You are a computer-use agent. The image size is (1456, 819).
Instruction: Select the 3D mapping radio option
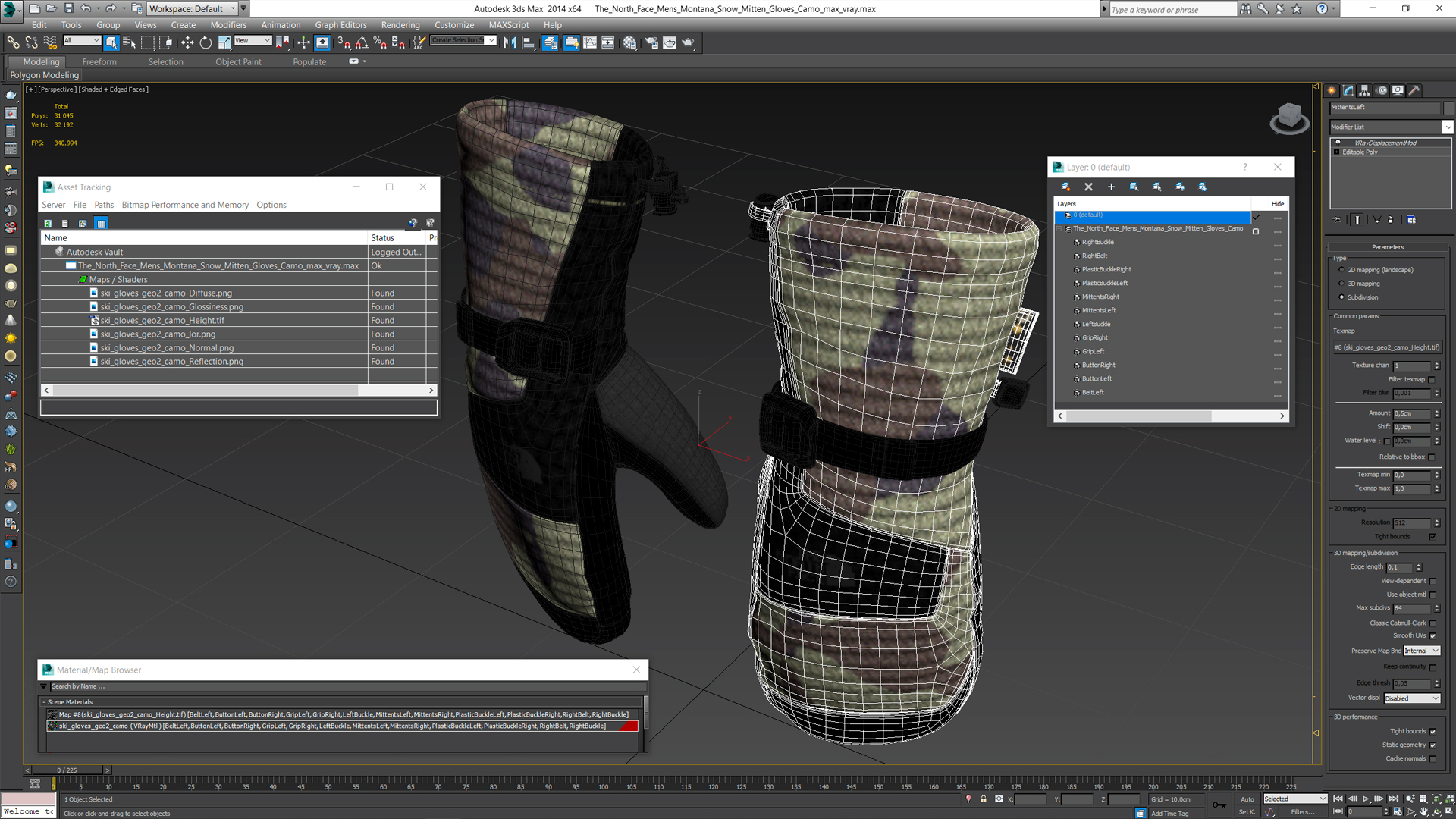point(1341,284)
